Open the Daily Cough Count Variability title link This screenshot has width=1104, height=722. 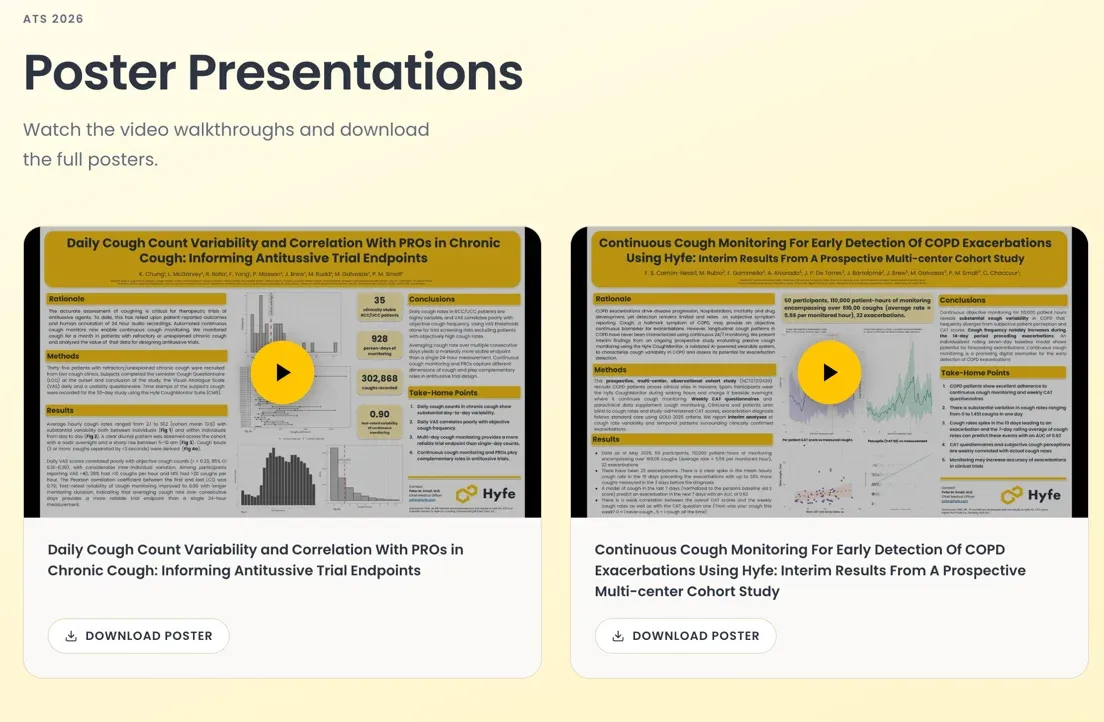256,560
